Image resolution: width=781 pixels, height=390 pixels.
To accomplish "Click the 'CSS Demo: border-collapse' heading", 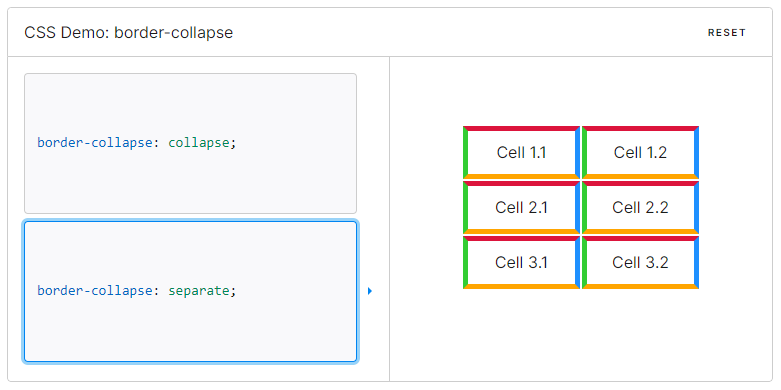I will 129,33.
